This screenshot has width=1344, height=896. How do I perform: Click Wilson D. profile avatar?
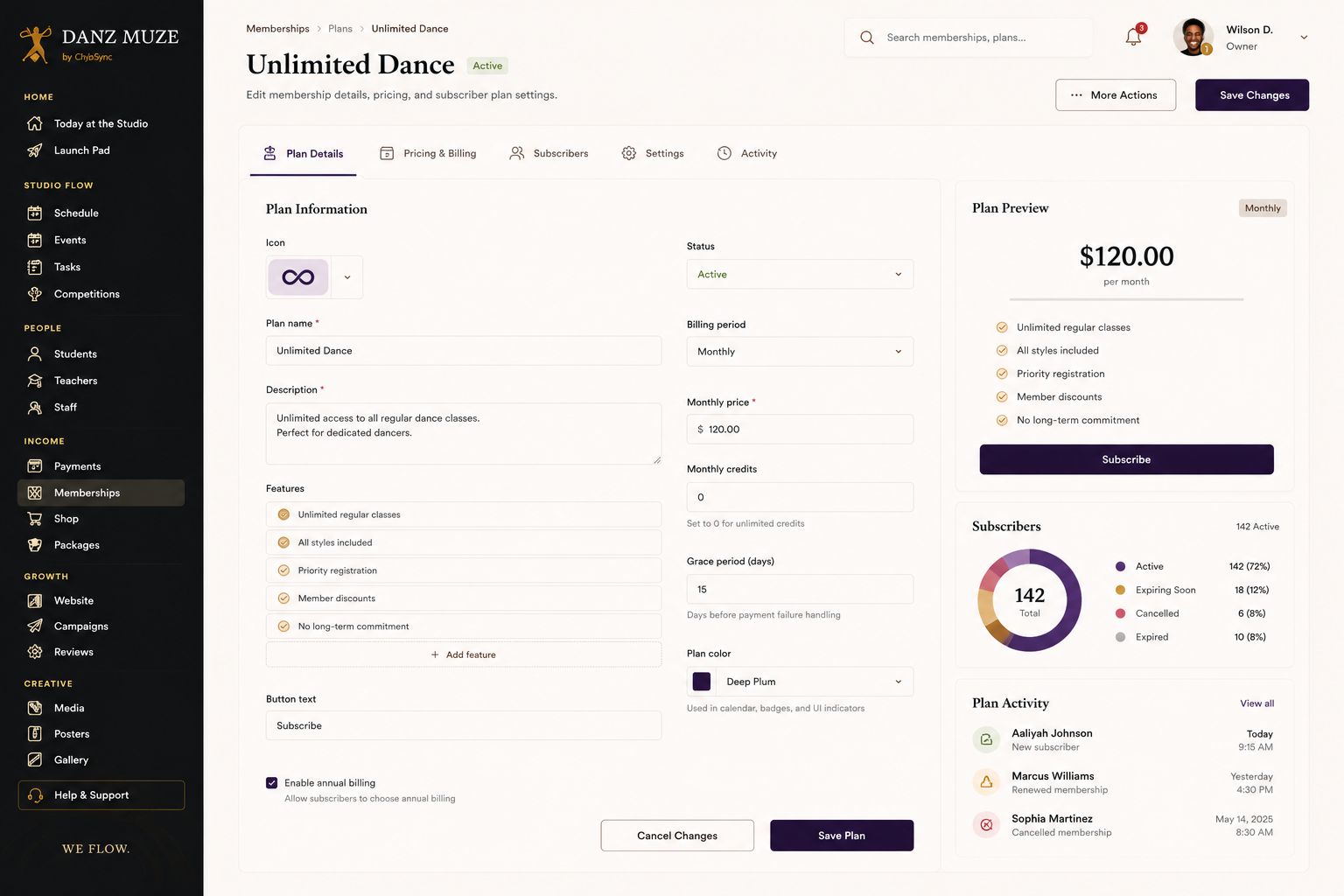(x=1193, y=37)
